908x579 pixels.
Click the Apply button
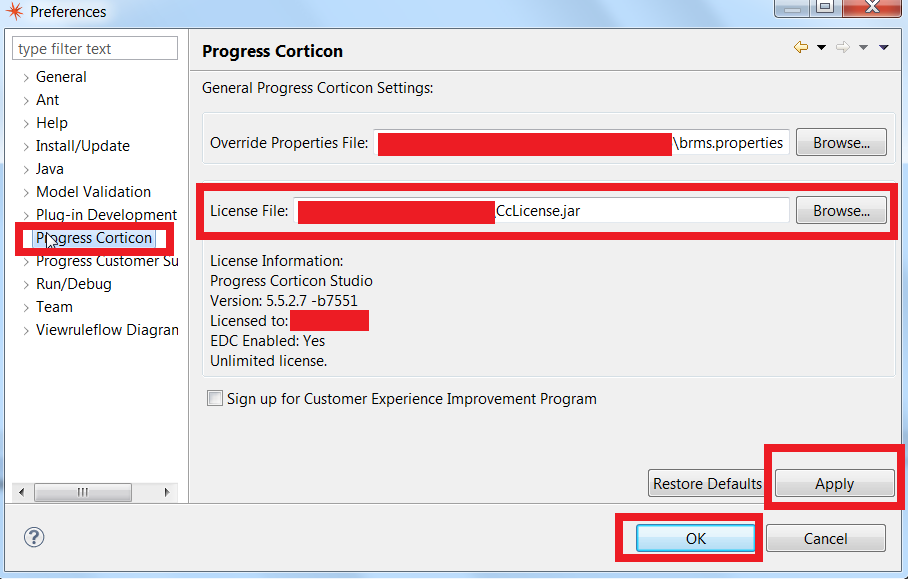pos(834,483)
